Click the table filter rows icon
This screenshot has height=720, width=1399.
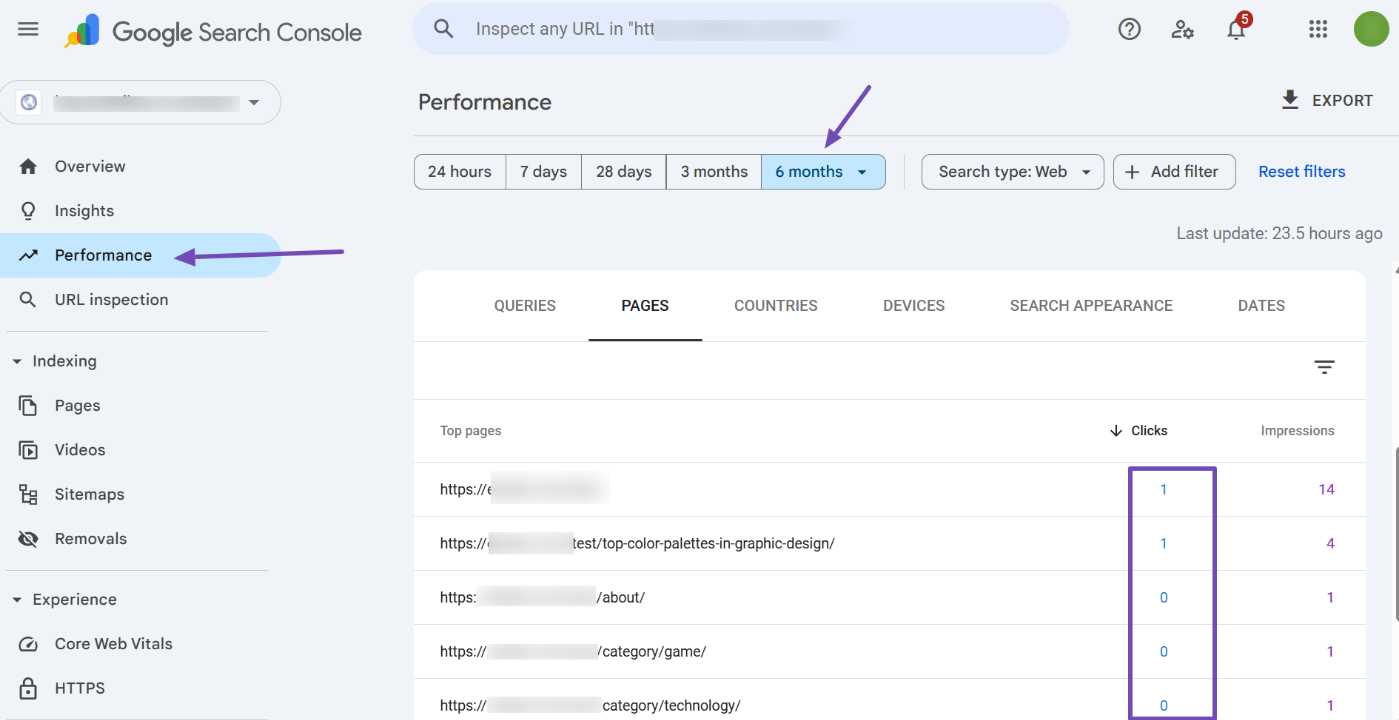point(1324,368)
